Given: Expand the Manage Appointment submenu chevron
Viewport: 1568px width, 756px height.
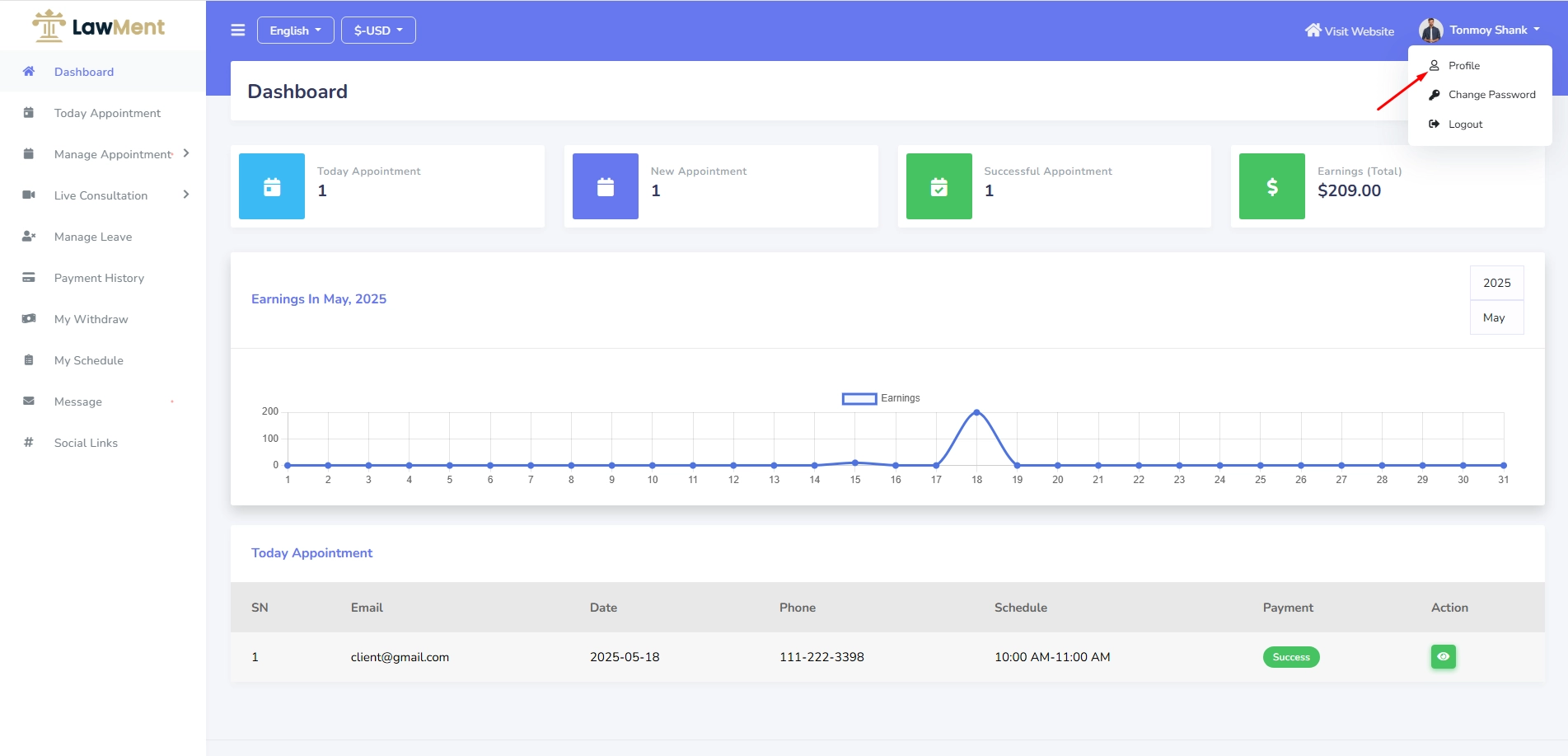Looking at the screenshot, I should (186, 153).
